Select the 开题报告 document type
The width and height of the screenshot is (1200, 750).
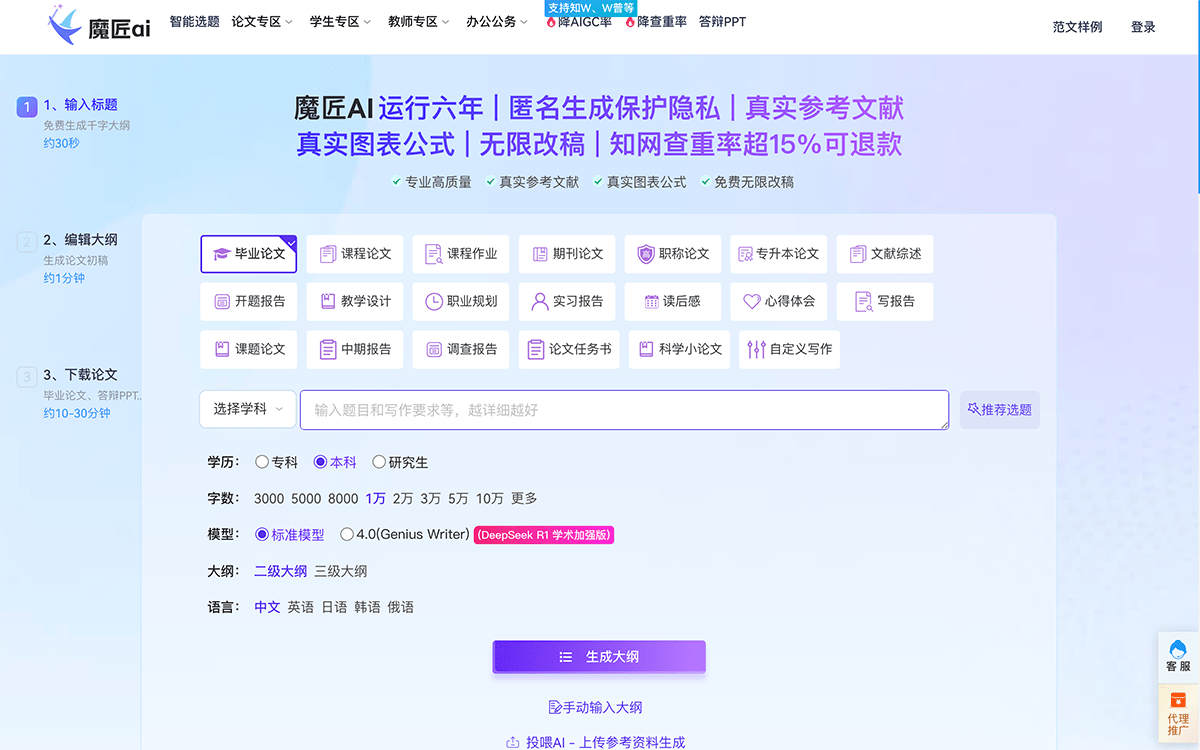248,301
